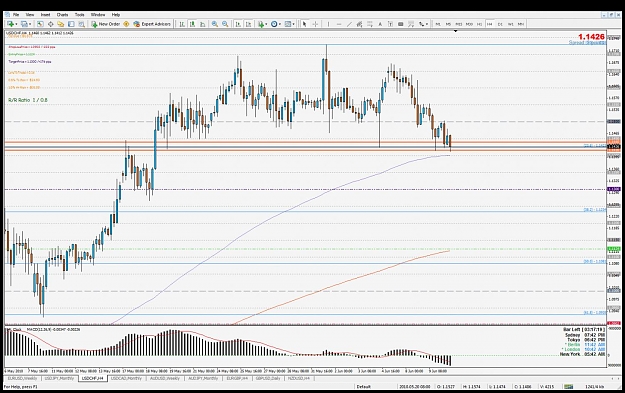Click the Profiles icon
Screen dimensions: 625x393
pos(24,24)
